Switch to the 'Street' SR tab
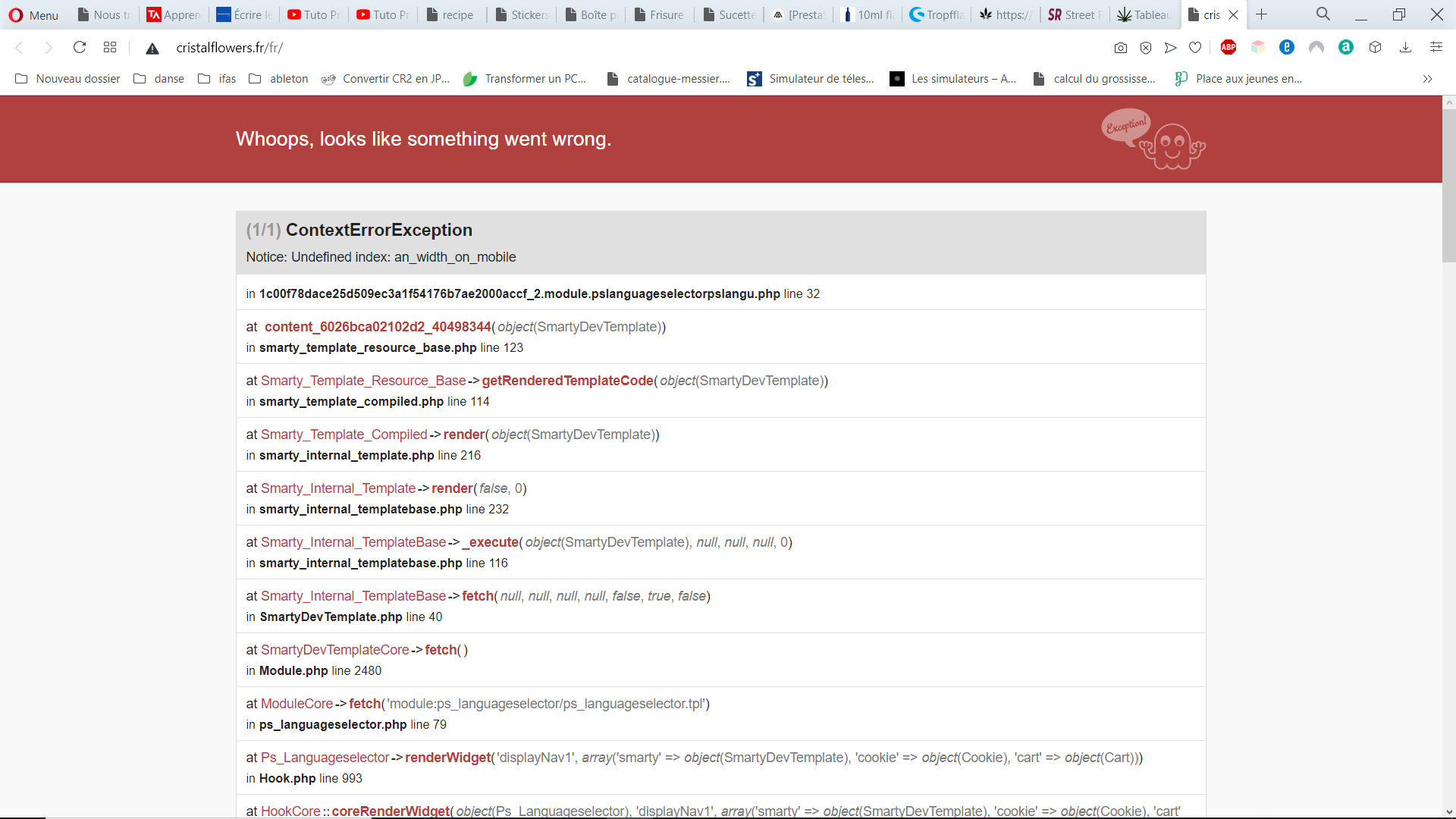1456x819 pixels. pos(1074,15)
